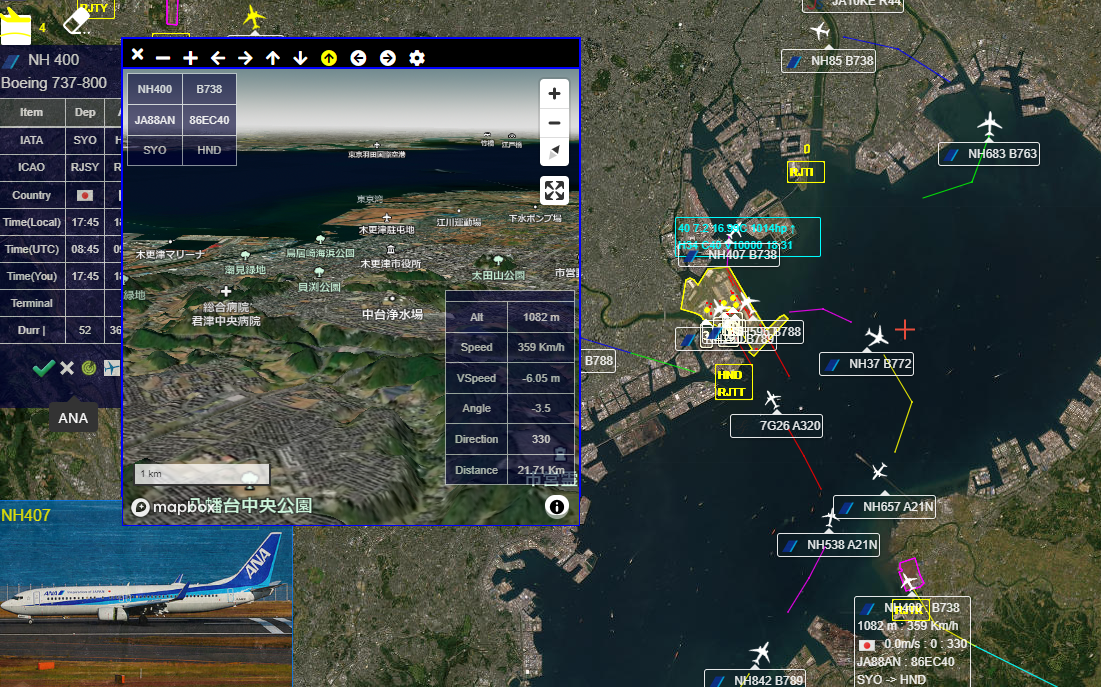Click the aircraft icon above NH85 label
The width and height of the screenshot is (1101, 687).
pyautogui.click(x=819, y=31)
